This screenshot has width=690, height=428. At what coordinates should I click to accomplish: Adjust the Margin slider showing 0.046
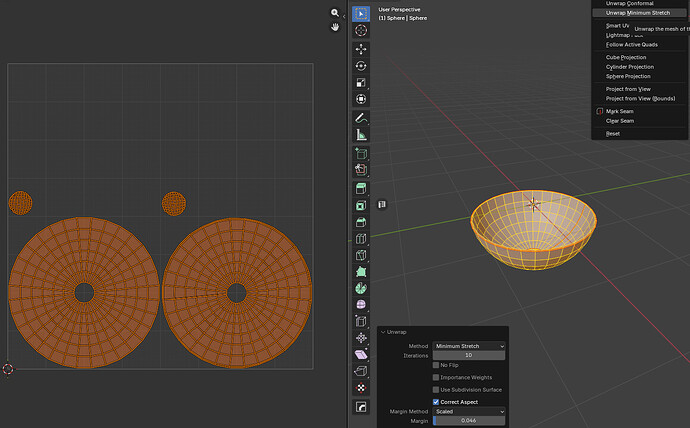pos(469,421)
